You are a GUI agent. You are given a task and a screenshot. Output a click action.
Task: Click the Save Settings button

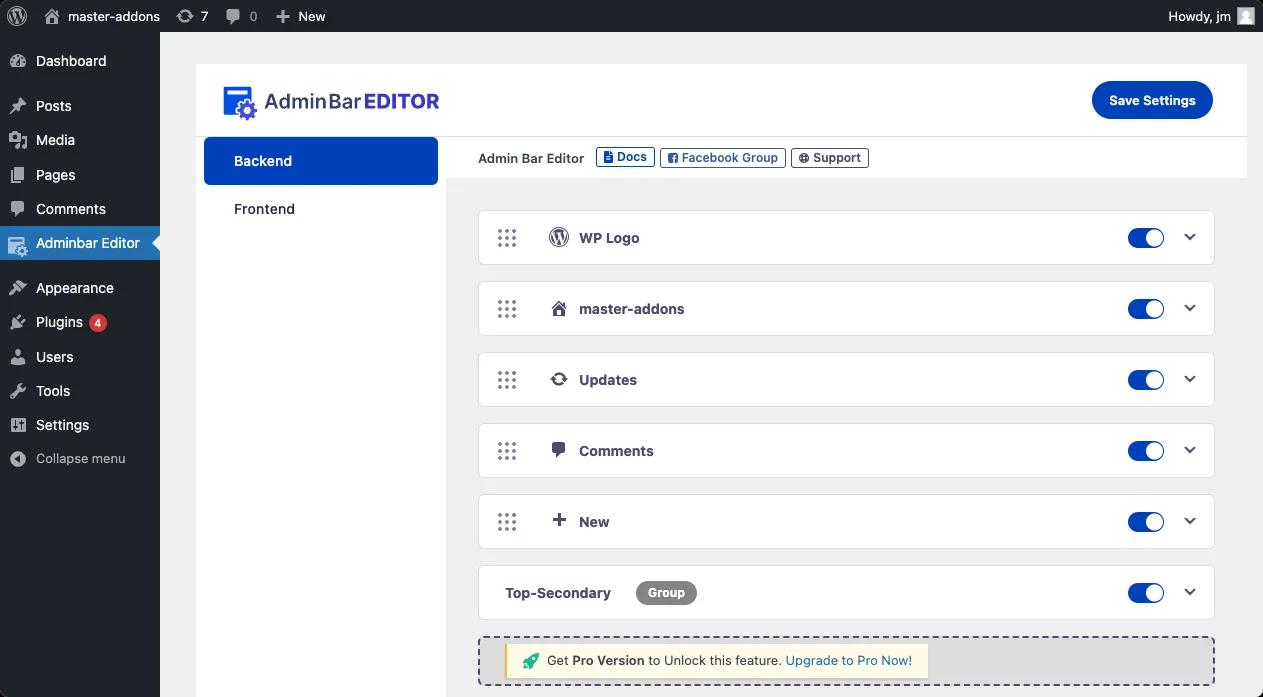(x=1151, y=100)
